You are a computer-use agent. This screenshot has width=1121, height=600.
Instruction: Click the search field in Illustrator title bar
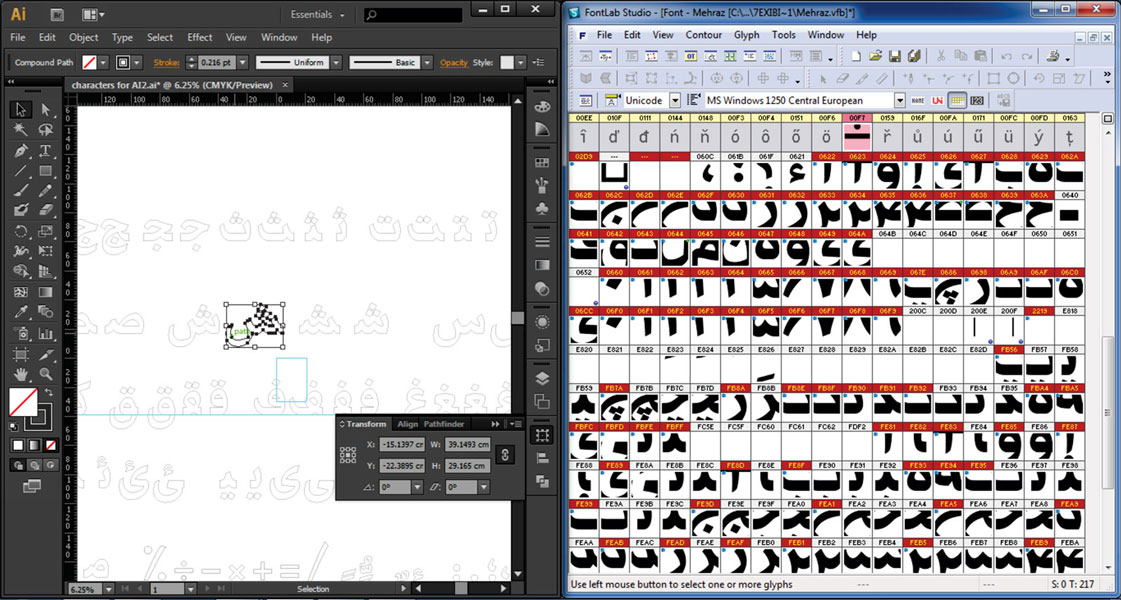pos(413,14)
